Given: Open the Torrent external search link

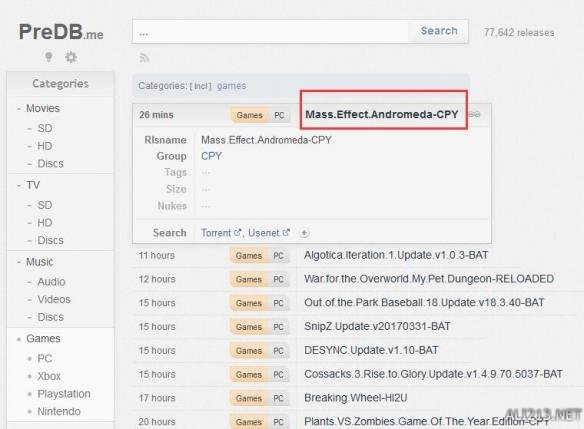Looking at the screenshot, I should click(221, 233).
